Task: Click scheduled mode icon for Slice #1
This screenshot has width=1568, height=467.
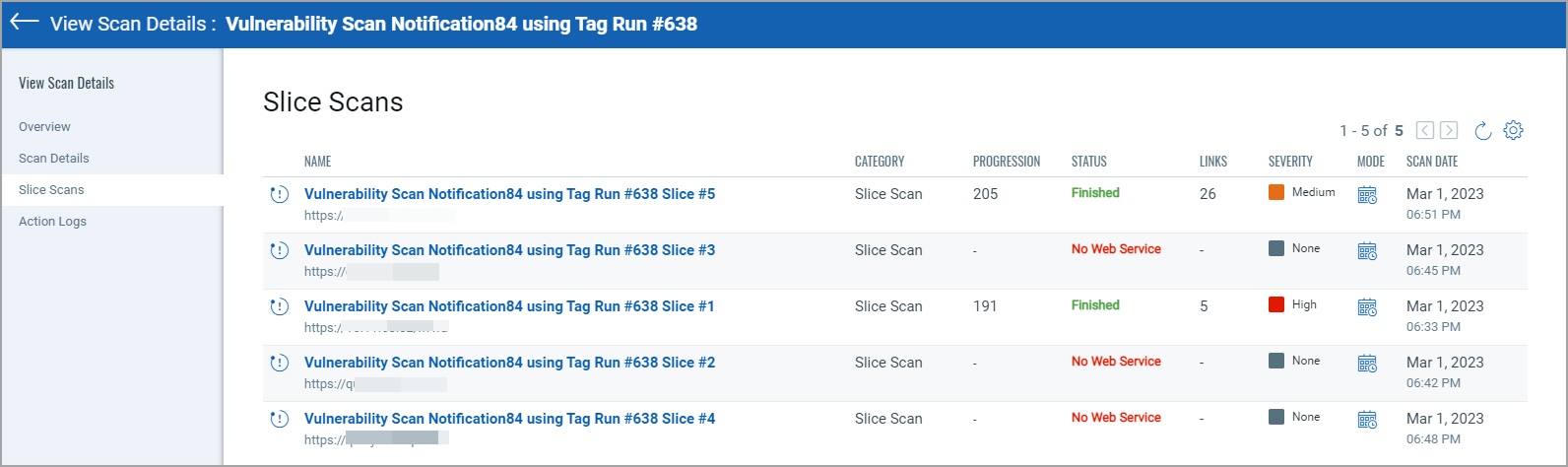Action: pyautogui.click(x=1367, y=307)
